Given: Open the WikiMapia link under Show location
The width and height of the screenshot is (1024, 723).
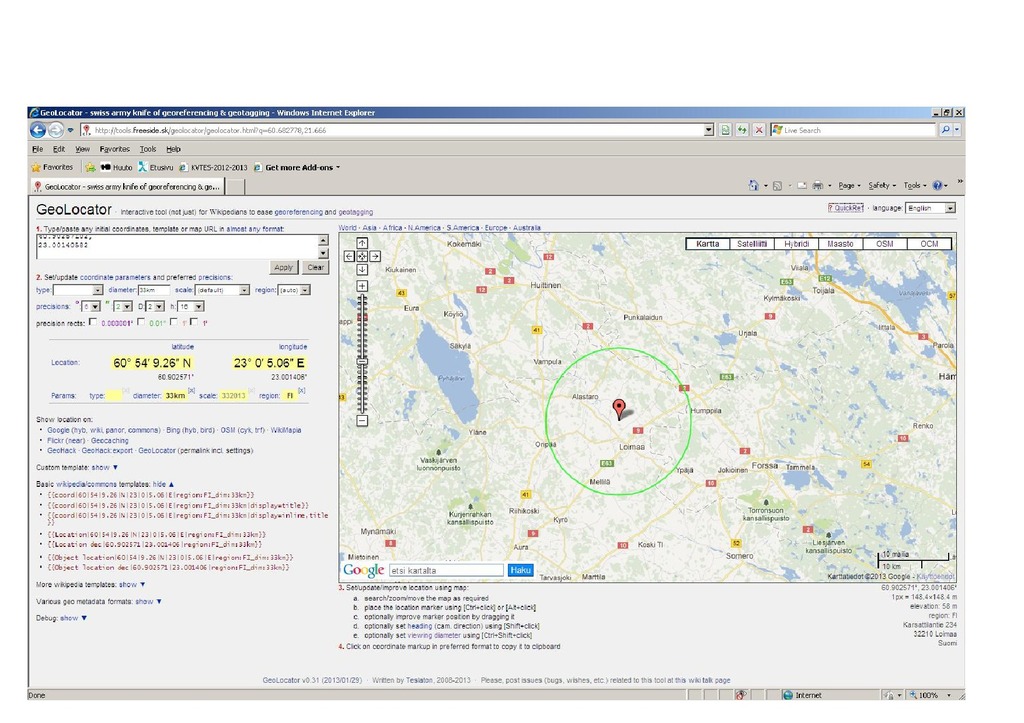Looking at the screenshot, I should pyautogui.click(x=286, y=430).
